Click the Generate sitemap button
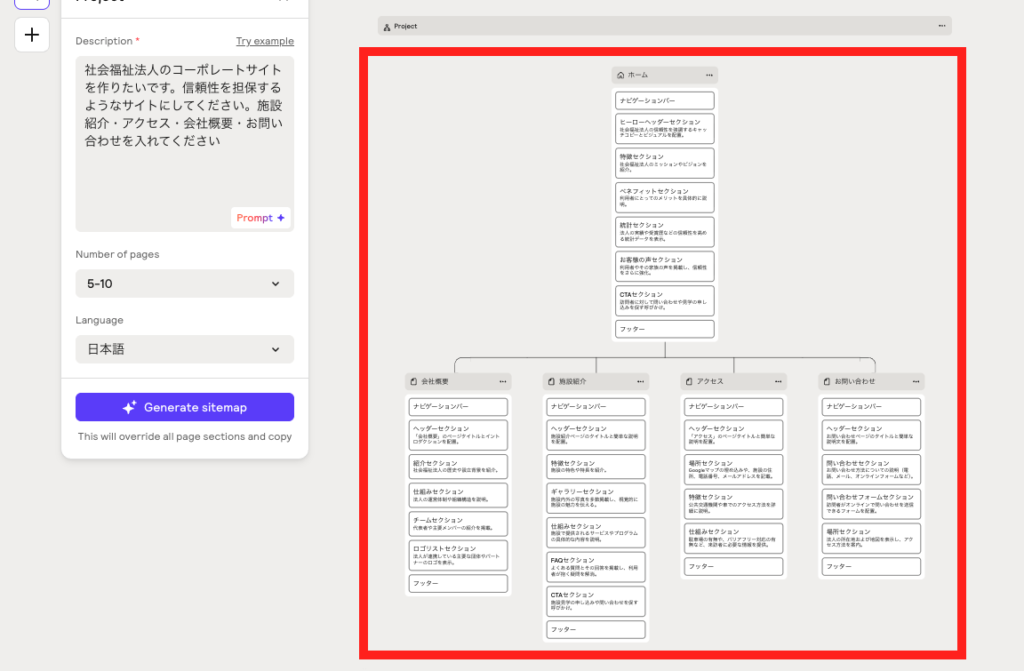The image size is (1024, 671). 184,407
